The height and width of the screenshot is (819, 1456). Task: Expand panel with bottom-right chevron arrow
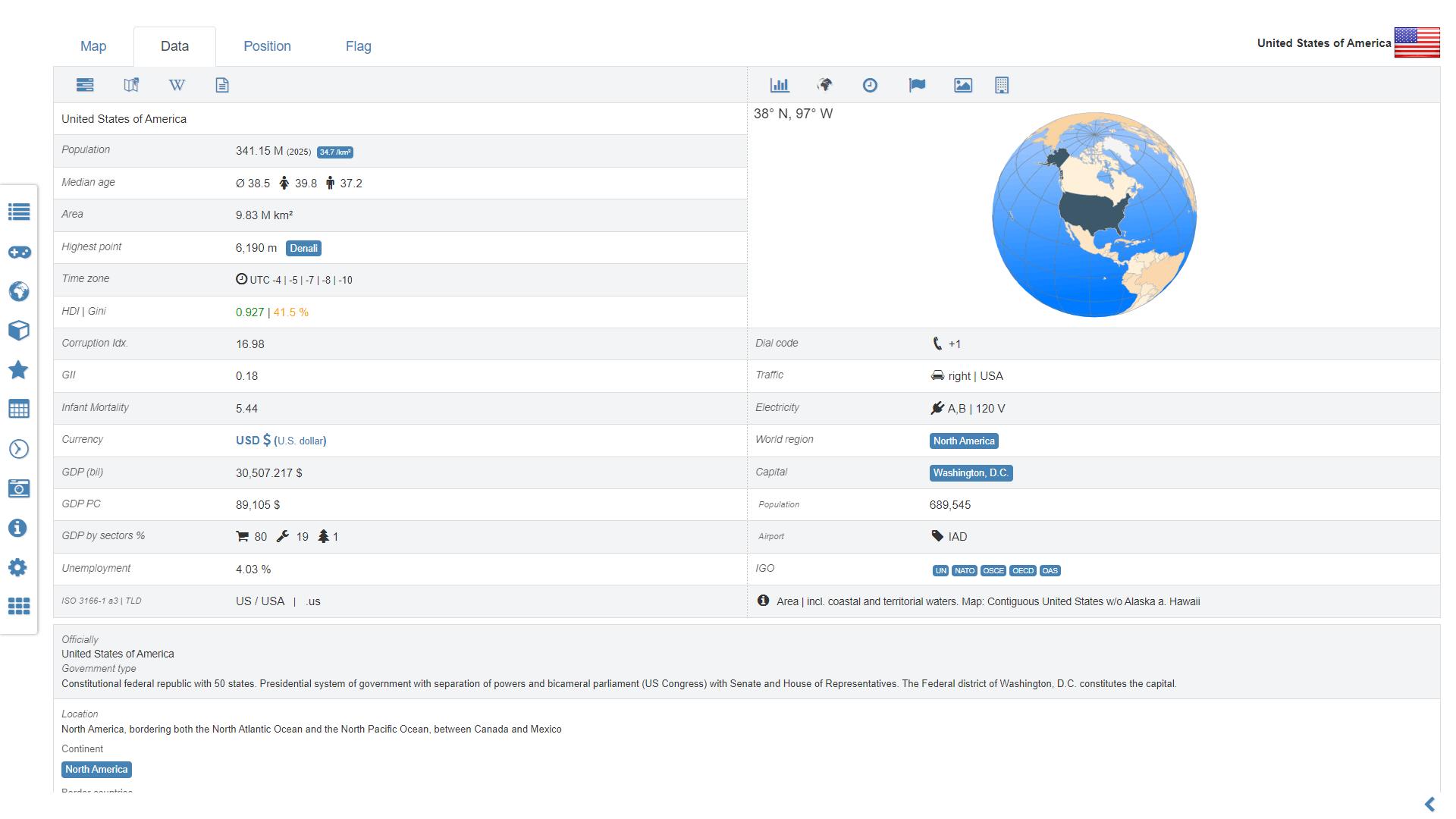pyautogui.click(x=1429, y=804)
